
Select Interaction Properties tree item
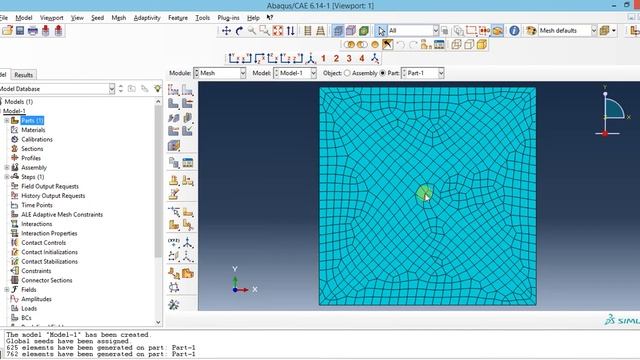49,233
